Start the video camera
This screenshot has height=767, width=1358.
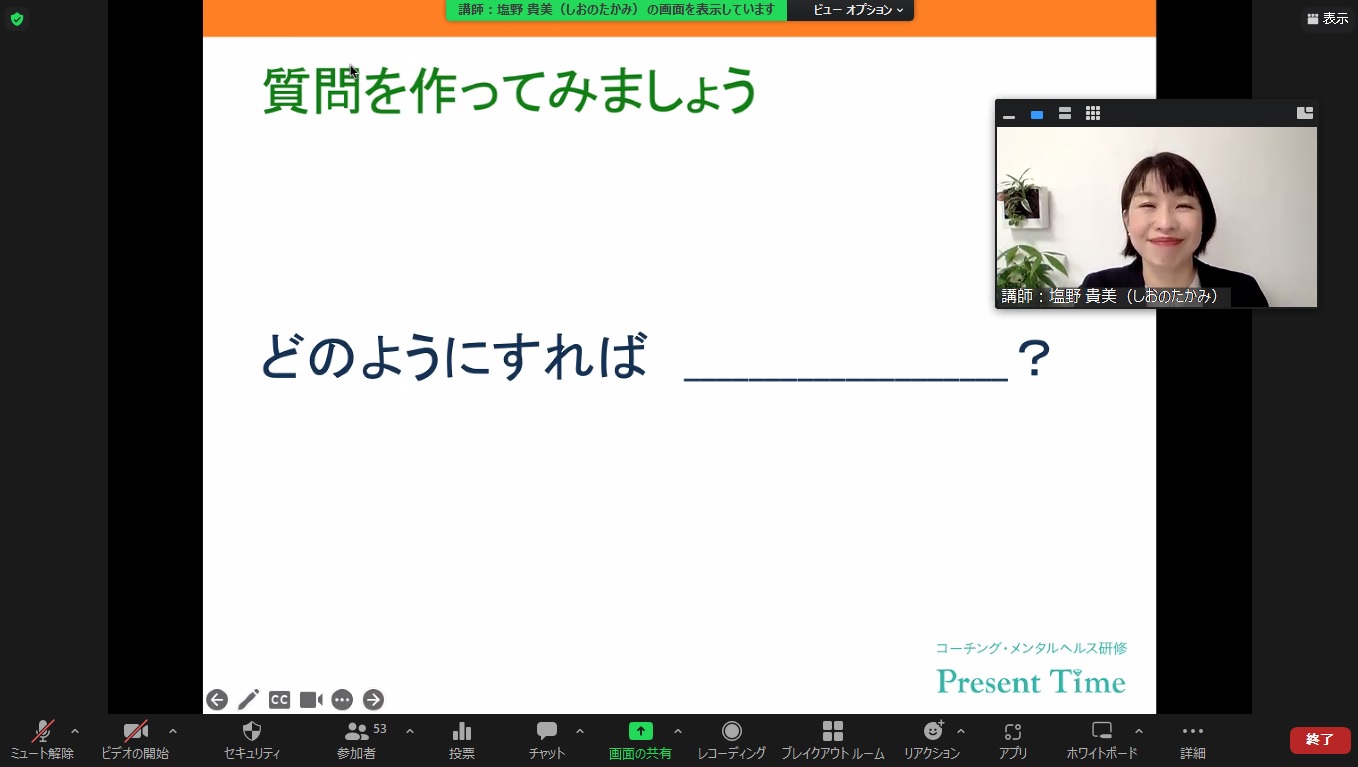click(135, 740)
